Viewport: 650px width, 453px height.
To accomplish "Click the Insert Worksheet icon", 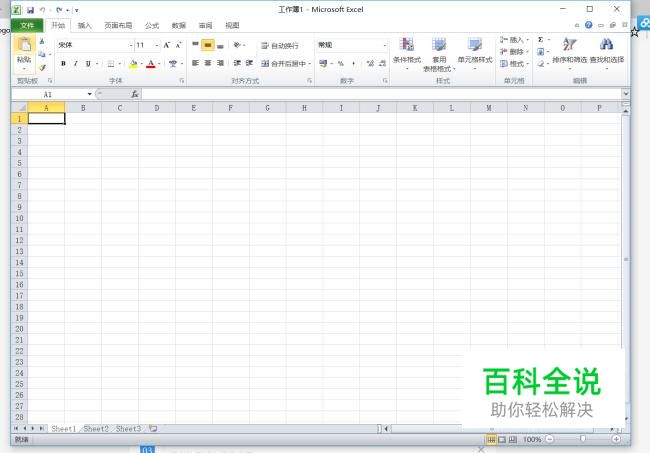I will 153,429.
